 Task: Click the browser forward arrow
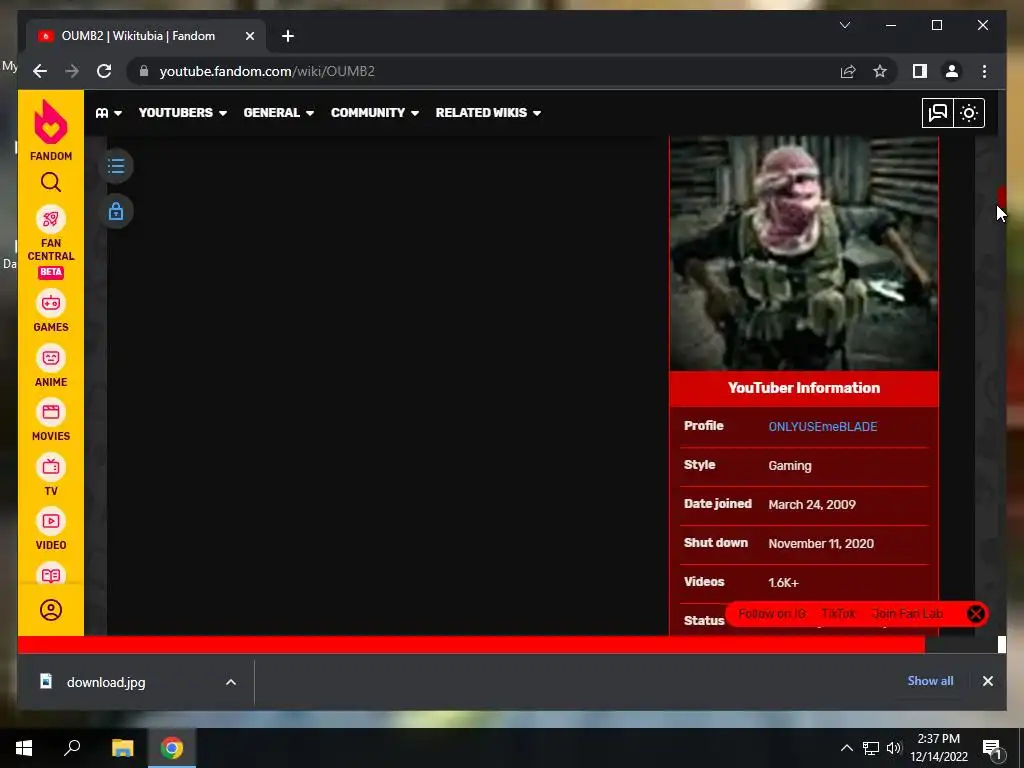(x=72, y=71)
